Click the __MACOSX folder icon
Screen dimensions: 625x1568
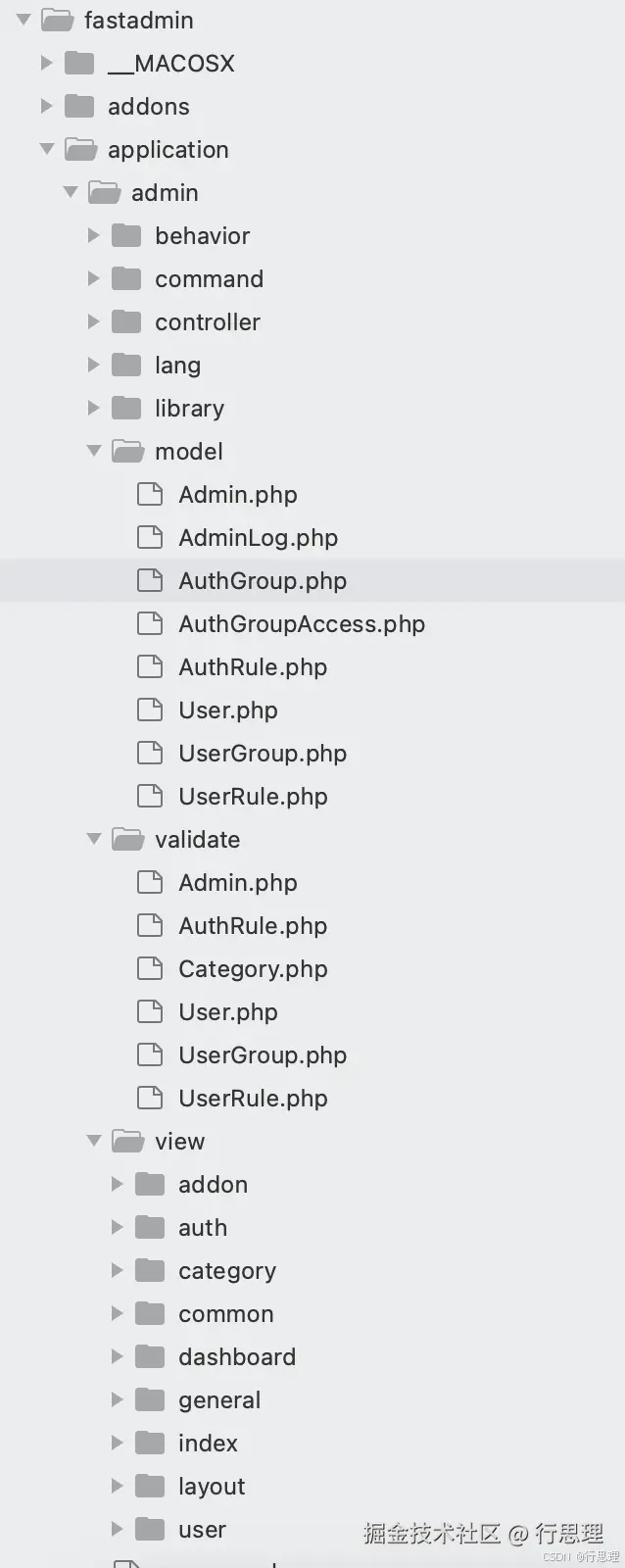(x=79, y=63)
